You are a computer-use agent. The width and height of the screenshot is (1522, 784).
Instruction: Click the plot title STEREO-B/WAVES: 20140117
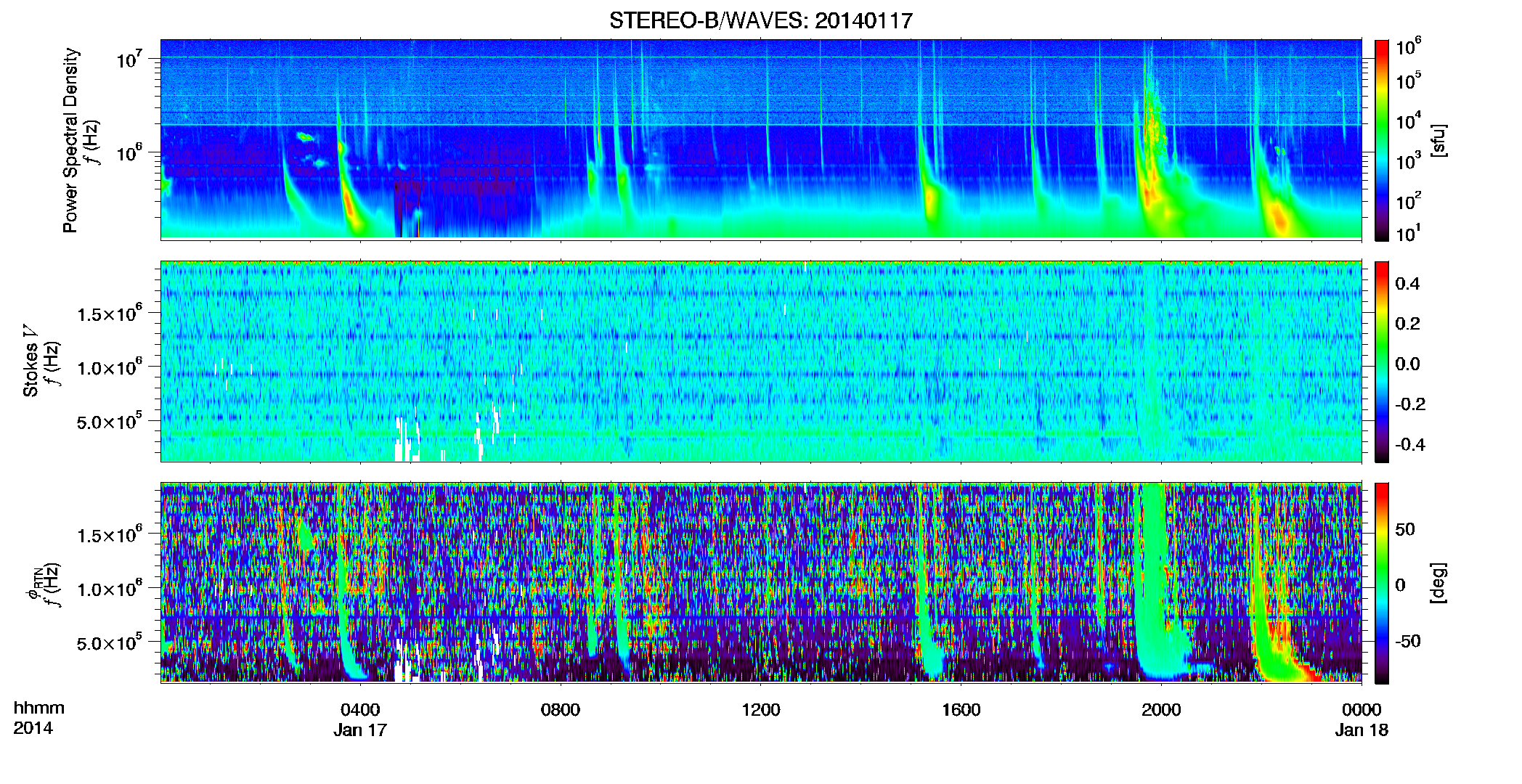click(760, 20)
